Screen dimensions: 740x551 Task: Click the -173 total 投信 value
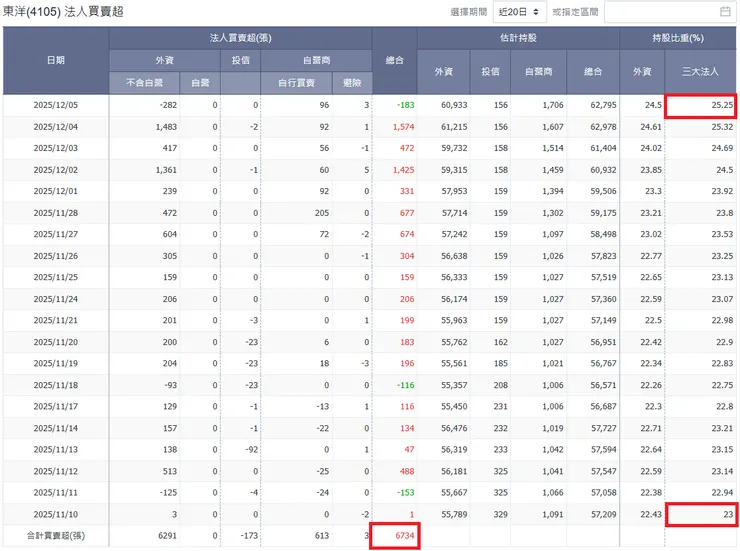point(249,536)
